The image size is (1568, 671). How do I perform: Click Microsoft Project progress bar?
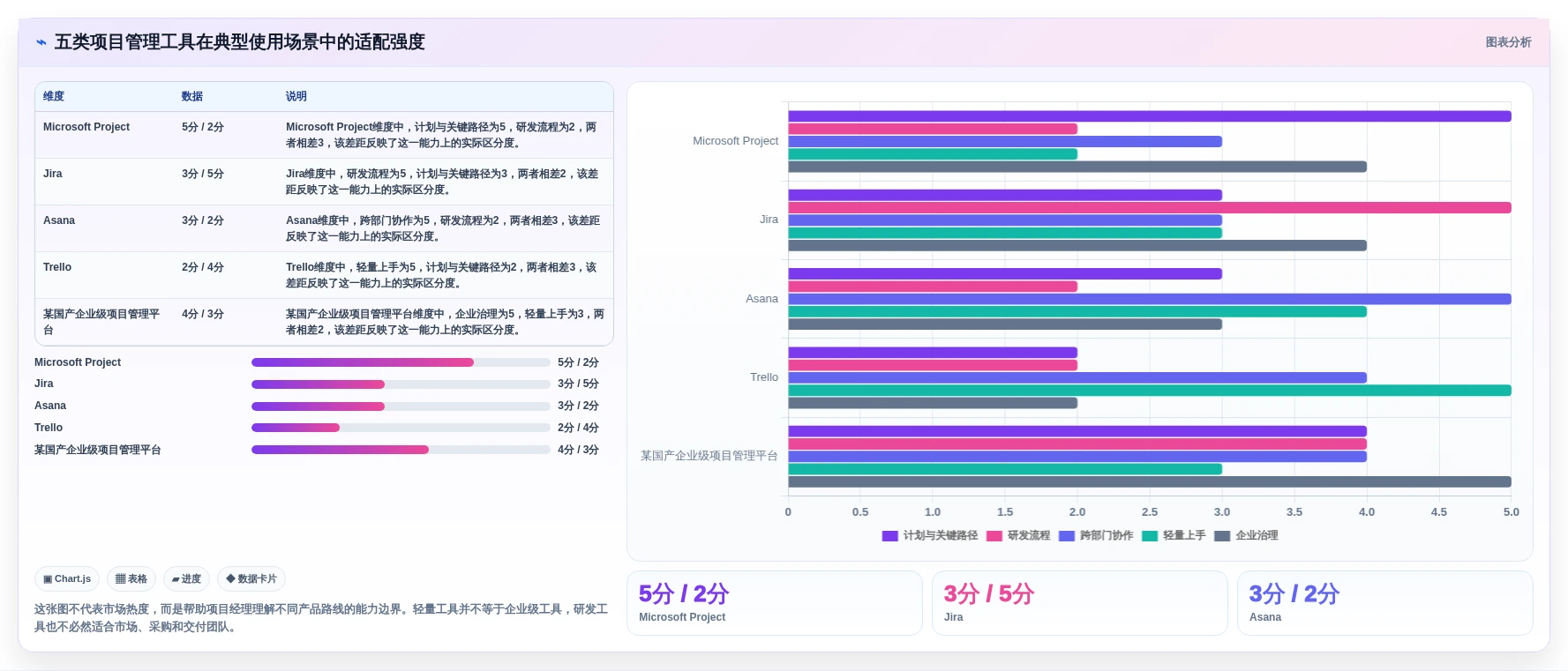401,362
